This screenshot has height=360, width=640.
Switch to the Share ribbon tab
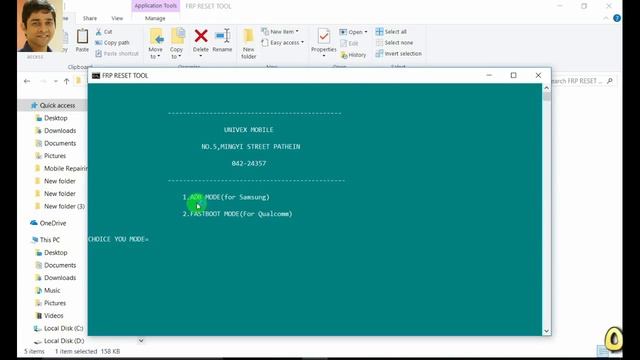tap(90, 18)
